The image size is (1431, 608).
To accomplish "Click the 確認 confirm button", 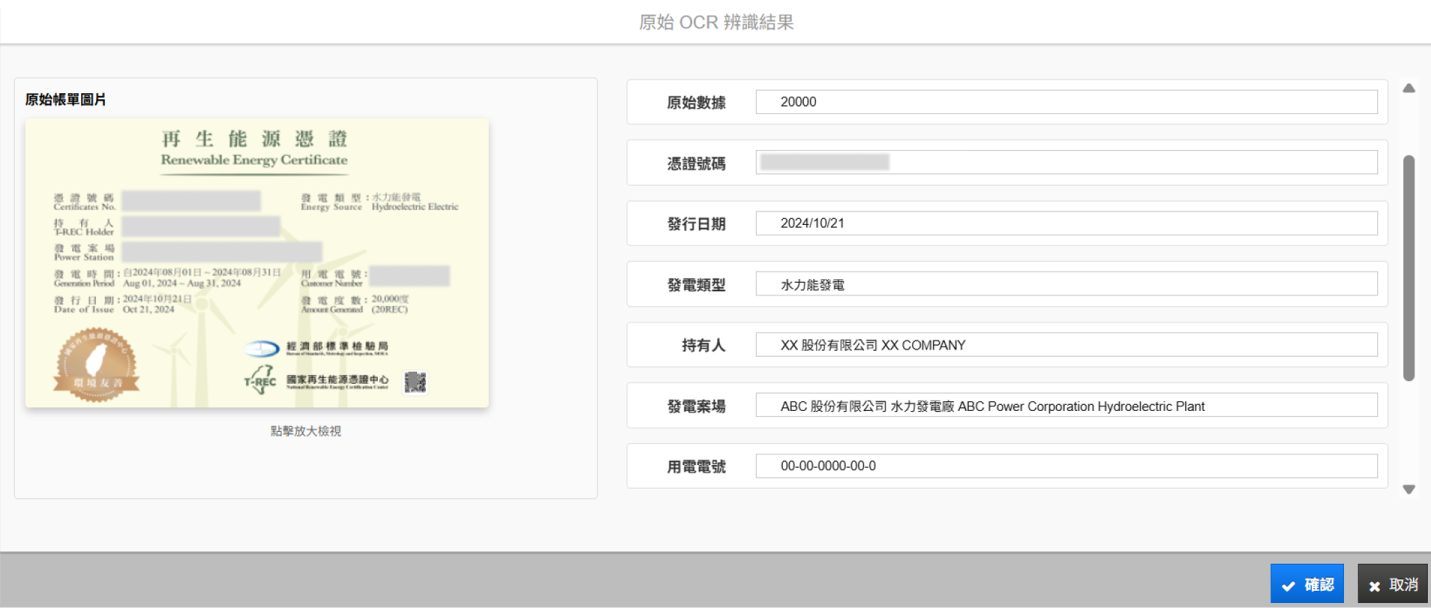I will [x=1307, y=584].
